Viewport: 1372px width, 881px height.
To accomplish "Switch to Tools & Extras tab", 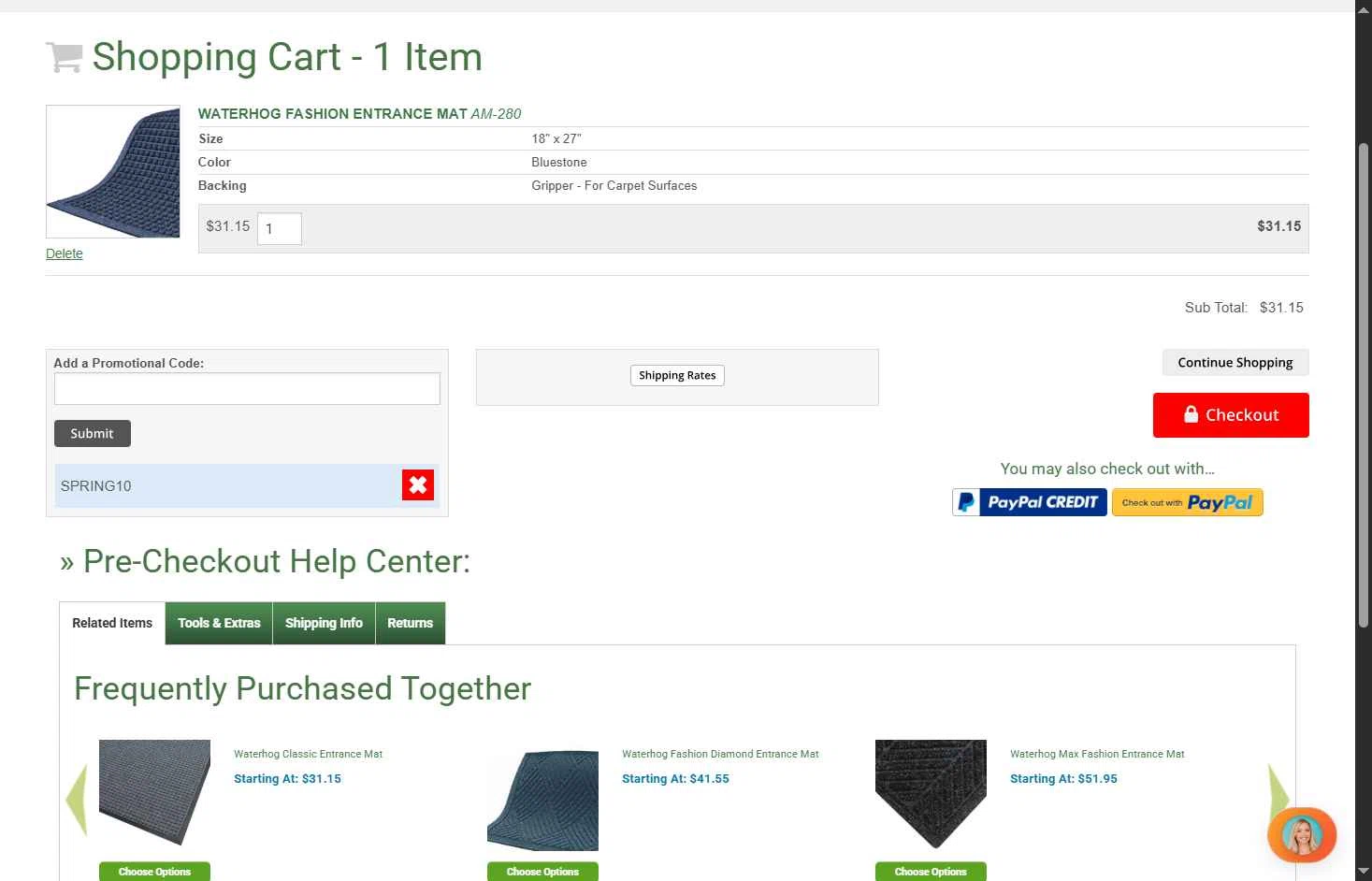I will tap(219, 623).
